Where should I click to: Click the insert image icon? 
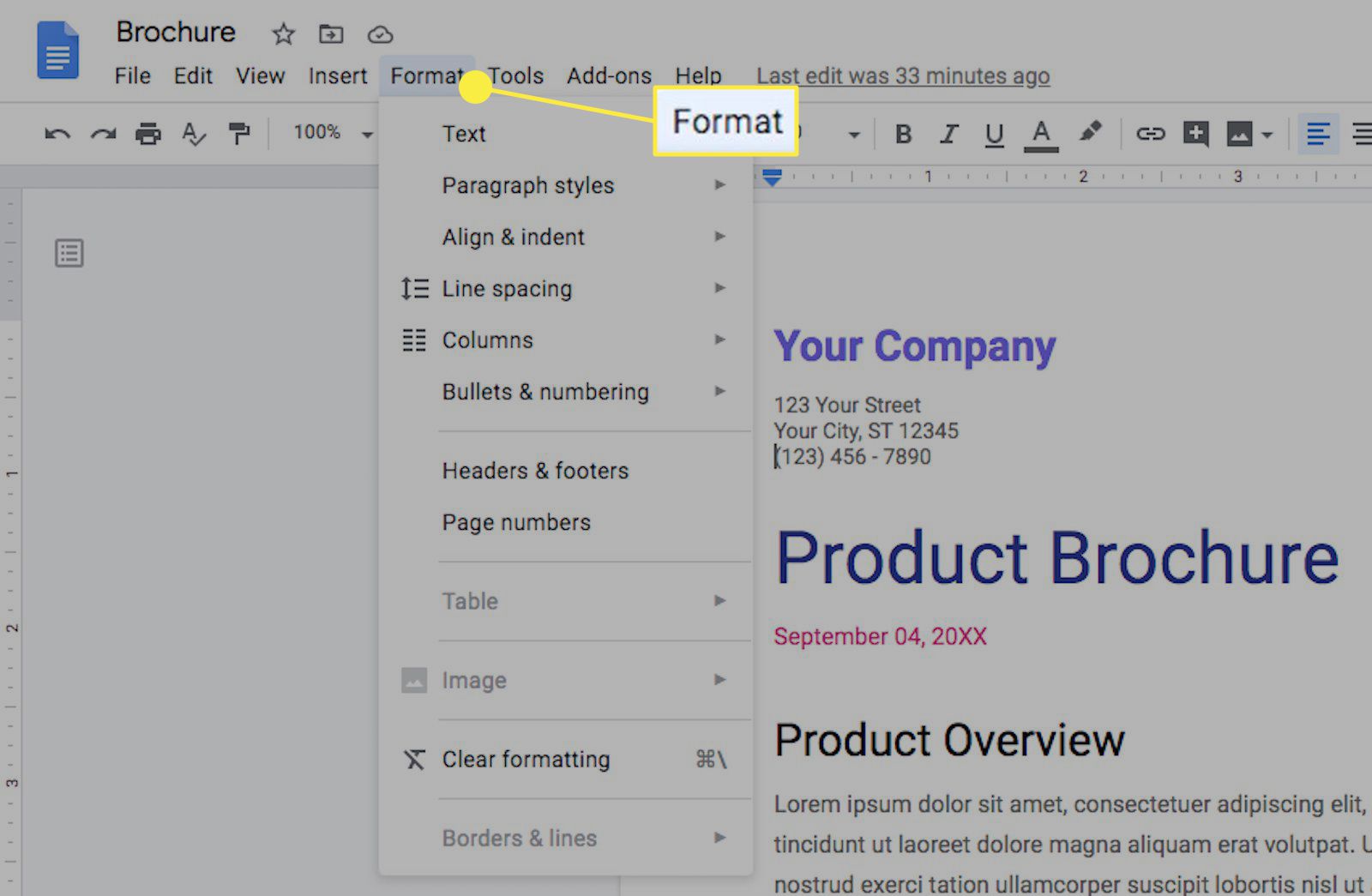point(1240,134)
